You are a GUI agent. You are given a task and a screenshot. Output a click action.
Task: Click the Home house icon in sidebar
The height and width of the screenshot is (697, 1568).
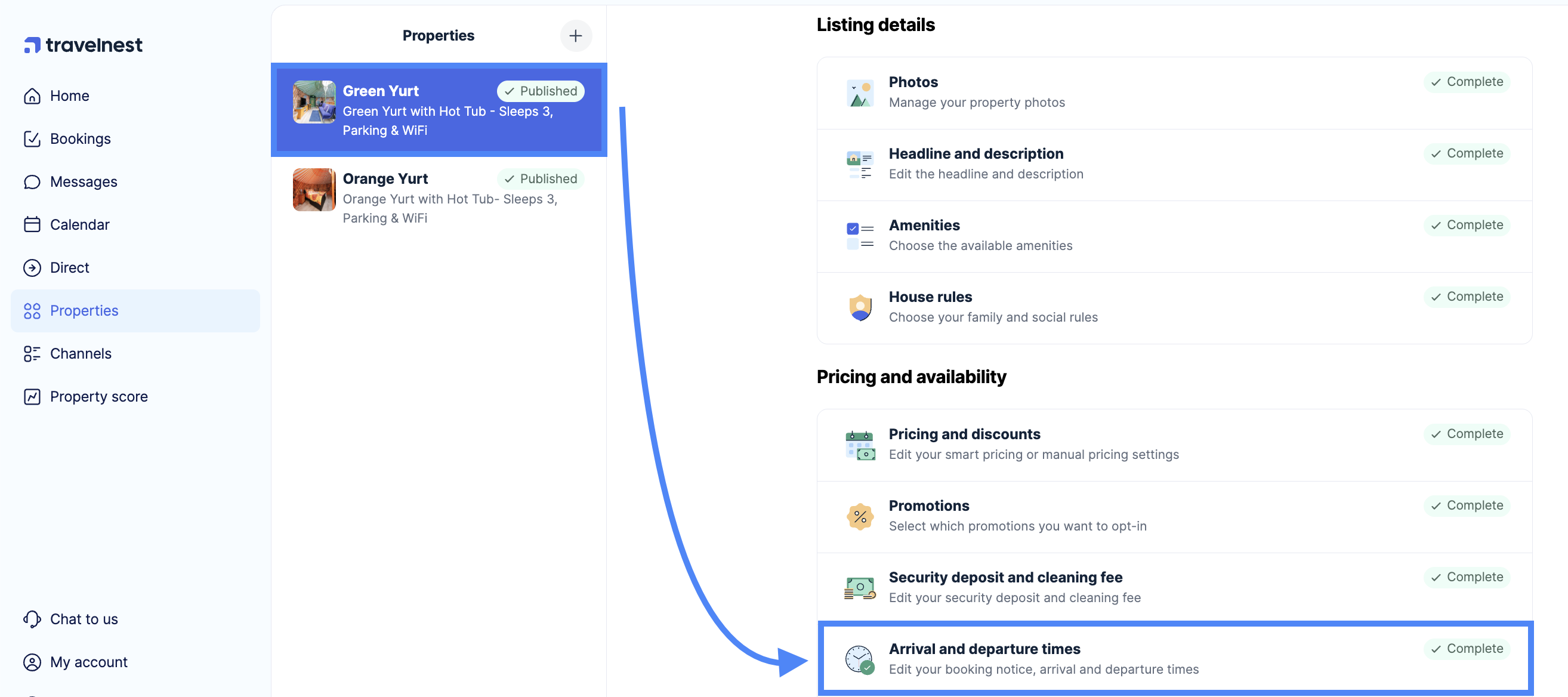click(x=32, y=96)
